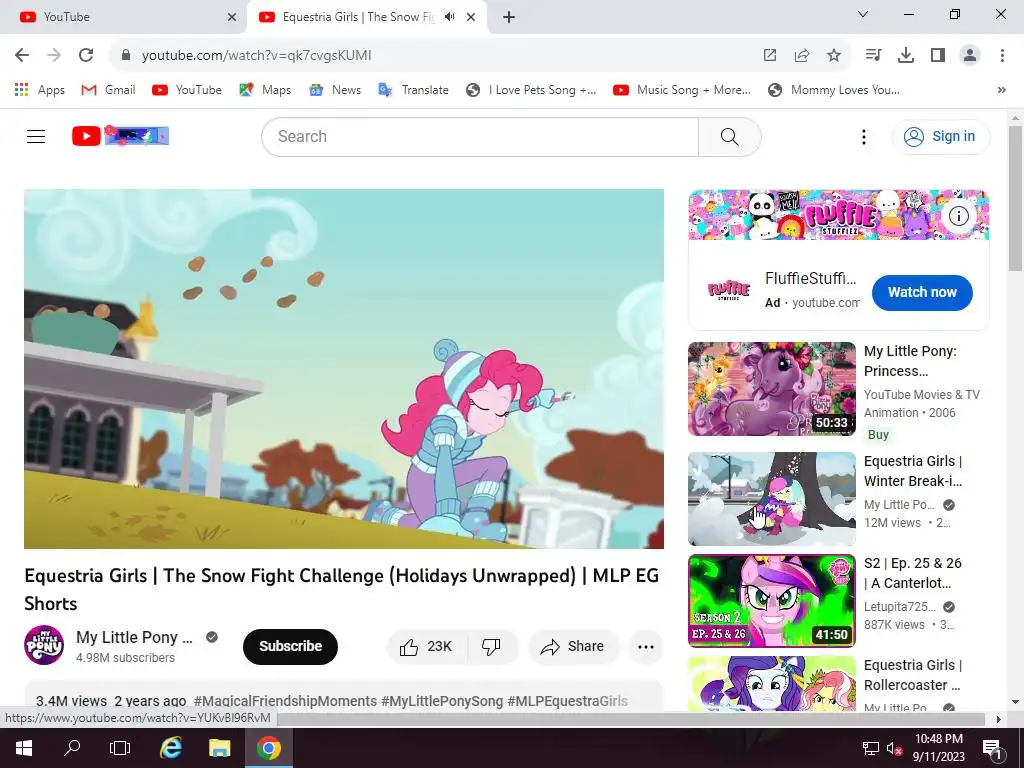Open the Chrome profile avatar
Image resolution: width=1024 pixels, height=768 pixels.
[970, 56]
